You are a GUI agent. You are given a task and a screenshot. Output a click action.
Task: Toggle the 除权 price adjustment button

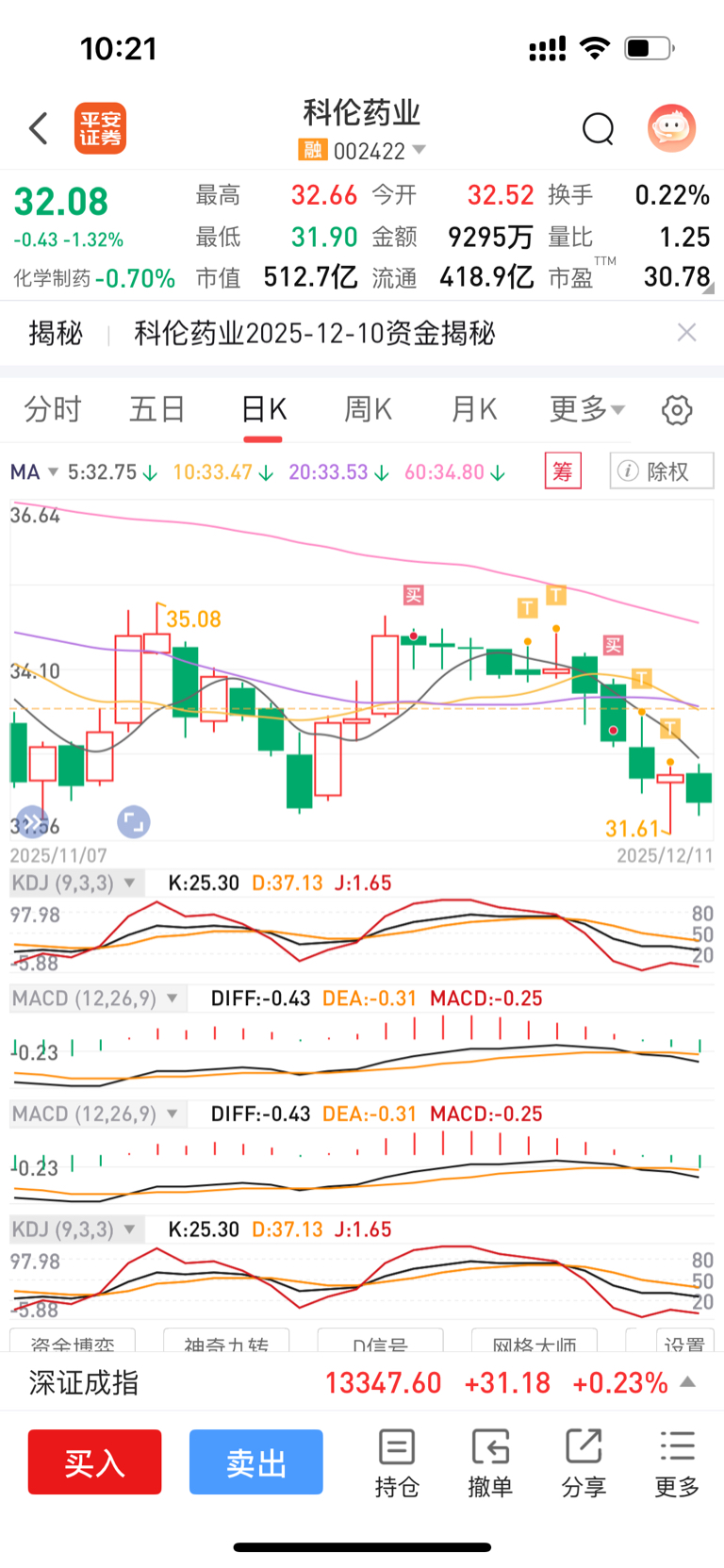pyautogui.click(x=662, y=470)
